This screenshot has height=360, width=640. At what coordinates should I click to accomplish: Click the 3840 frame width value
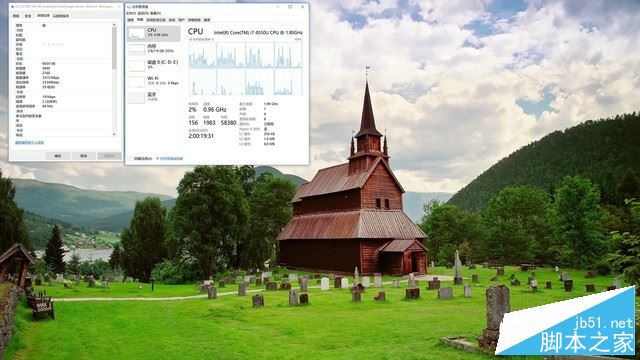[46, 68]
